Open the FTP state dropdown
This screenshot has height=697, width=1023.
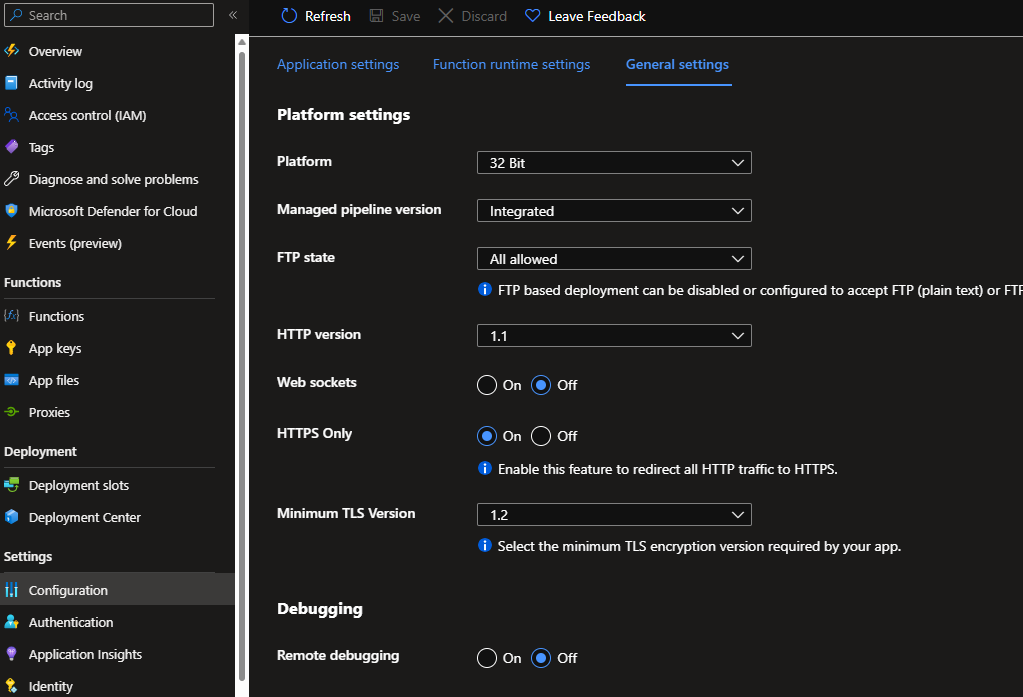tap(614, 259)
